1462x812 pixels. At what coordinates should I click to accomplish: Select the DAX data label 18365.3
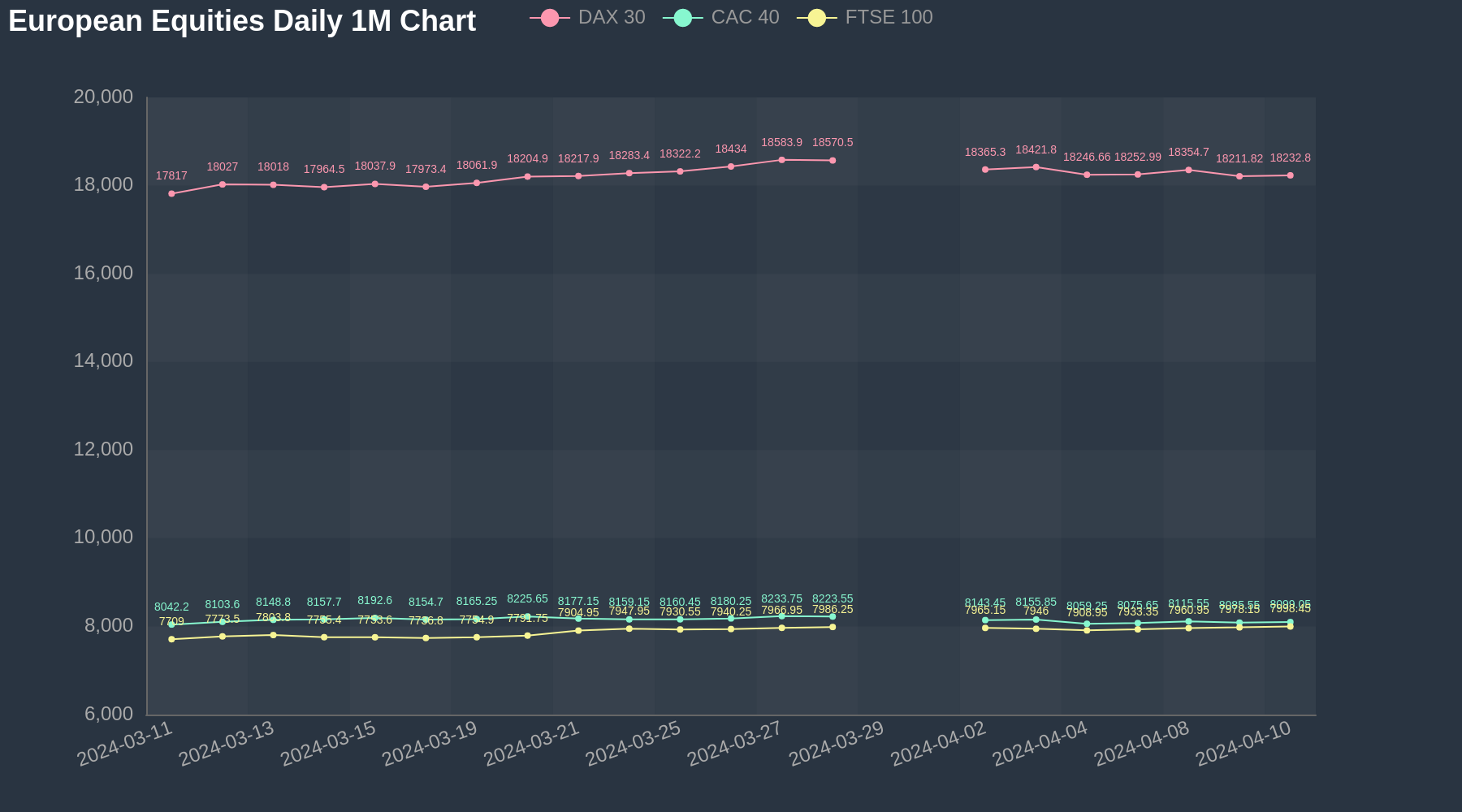(985, 152)
